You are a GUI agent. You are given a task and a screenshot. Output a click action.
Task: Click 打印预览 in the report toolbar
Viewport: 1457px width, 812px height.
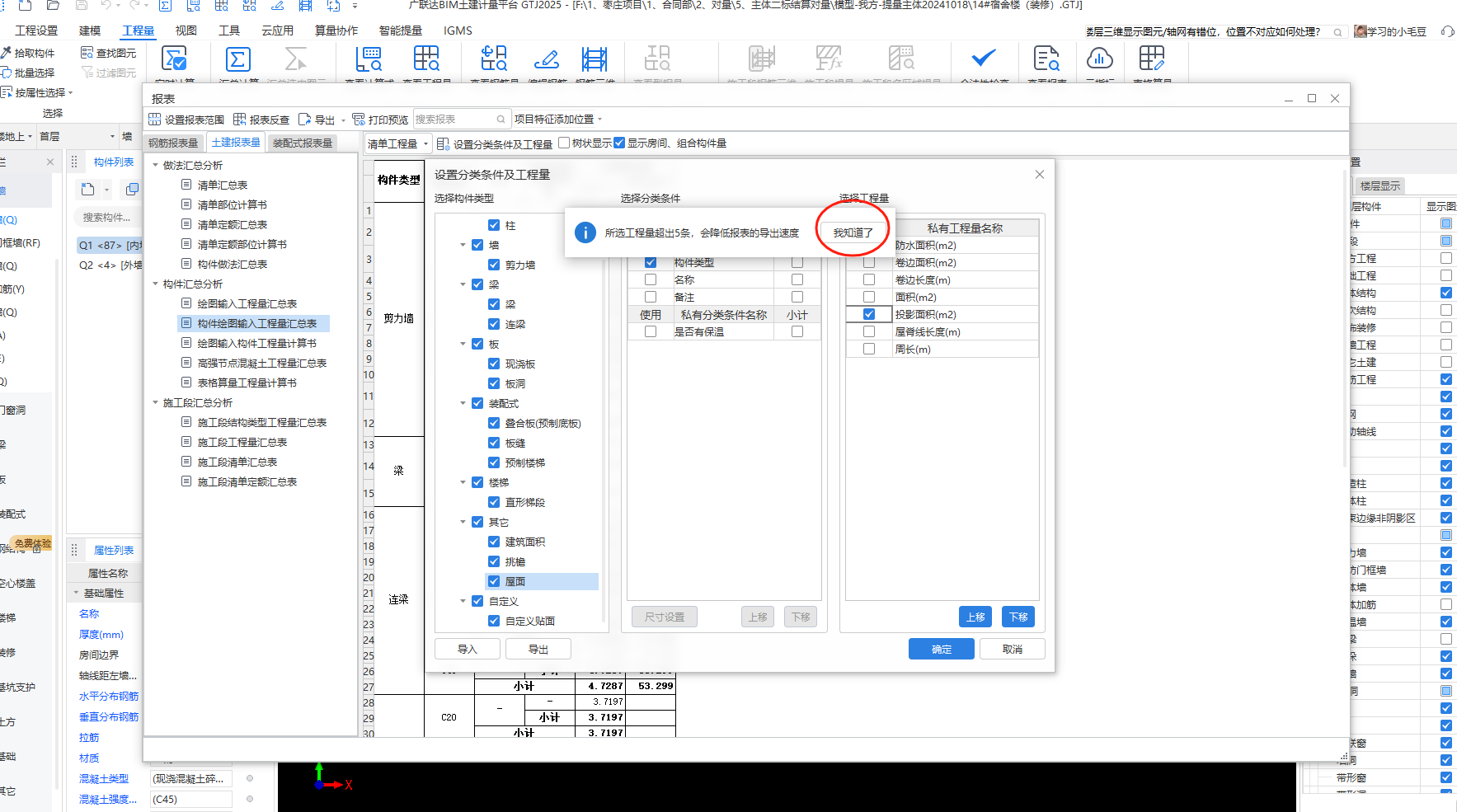[380, 120]
